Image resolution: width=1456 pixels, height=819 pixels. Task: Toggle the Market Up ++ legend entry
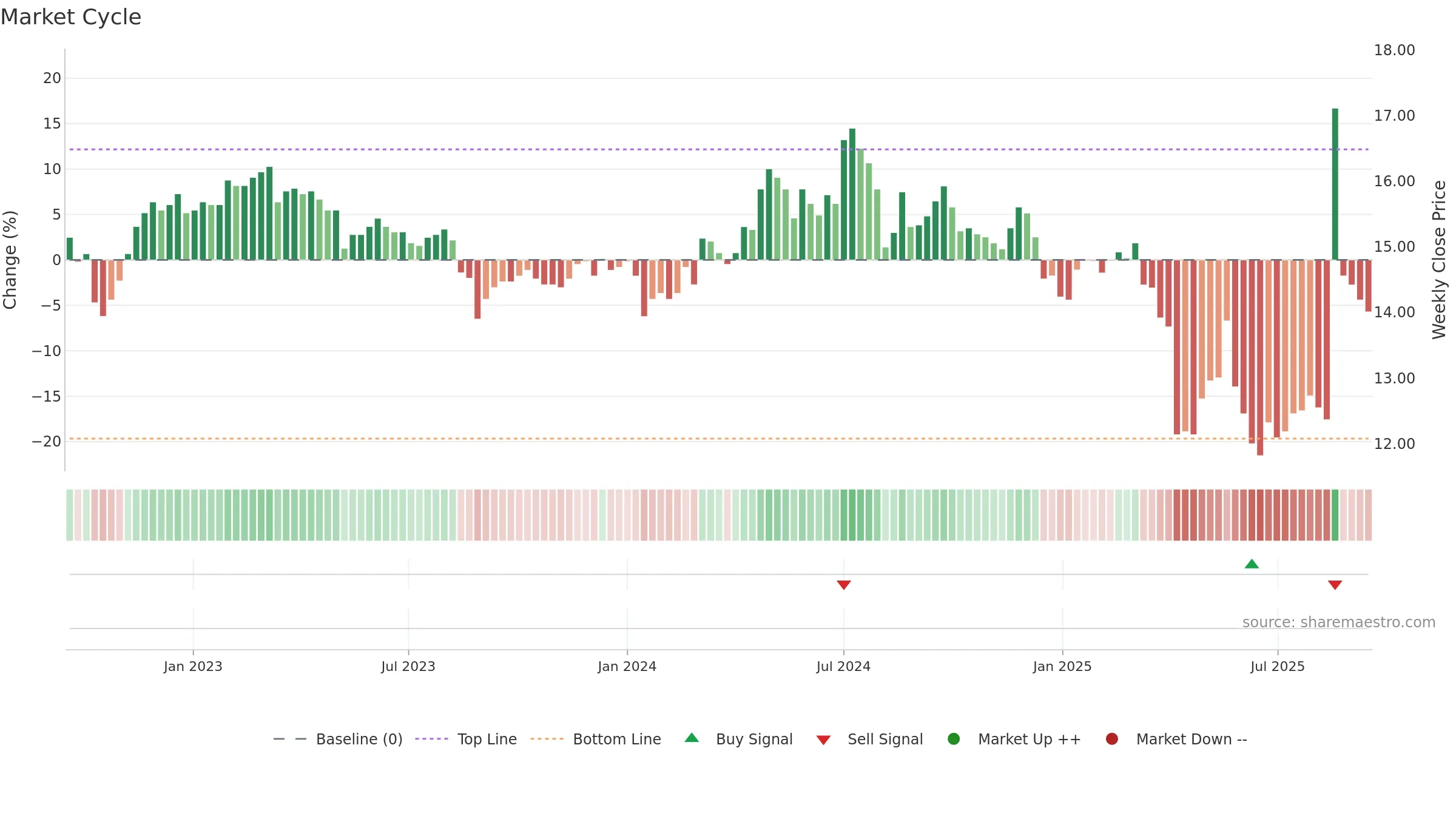point(1014,739)
